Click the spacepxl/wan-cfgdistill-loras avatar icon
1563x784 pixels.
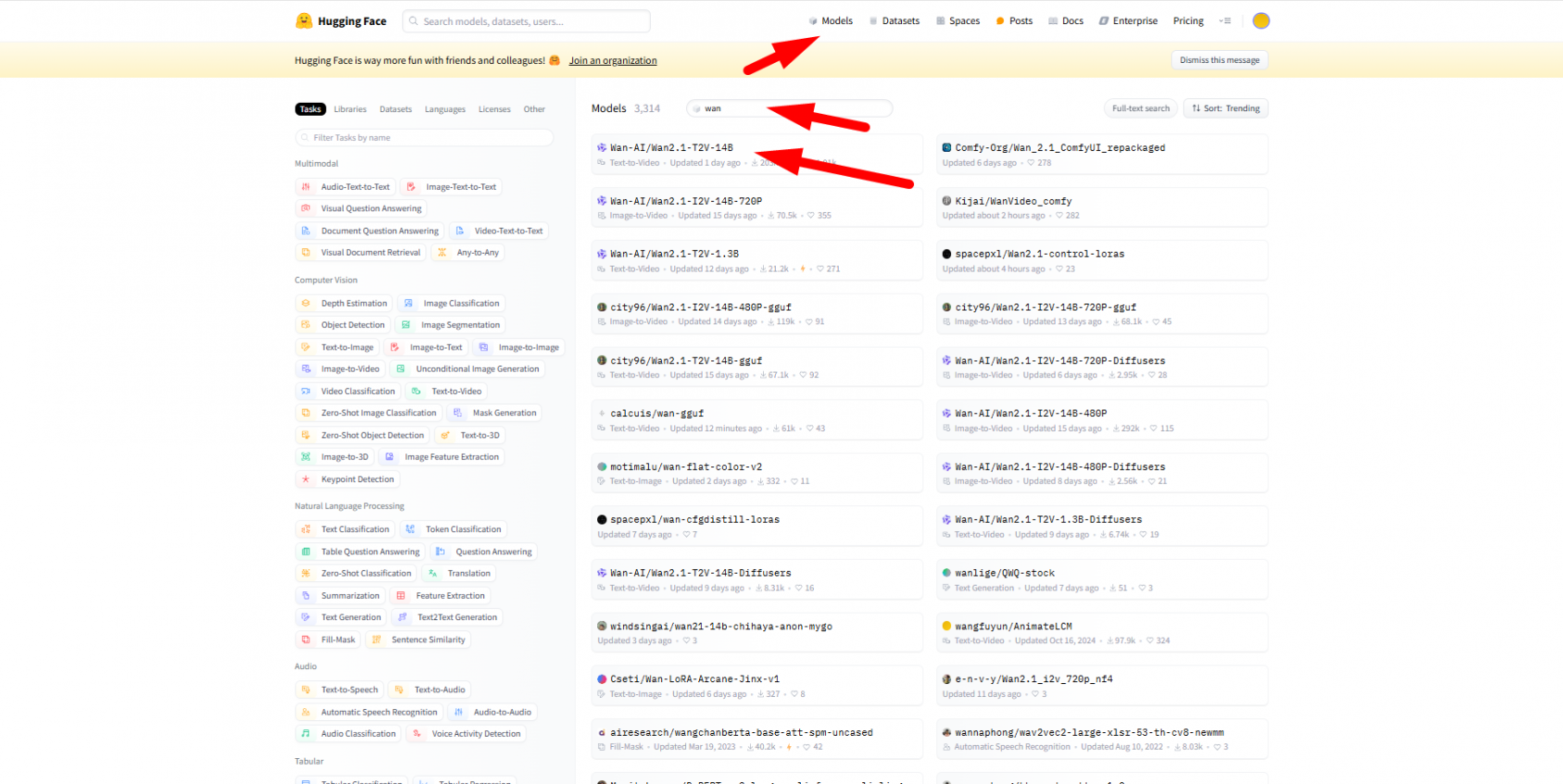point(602,520)
